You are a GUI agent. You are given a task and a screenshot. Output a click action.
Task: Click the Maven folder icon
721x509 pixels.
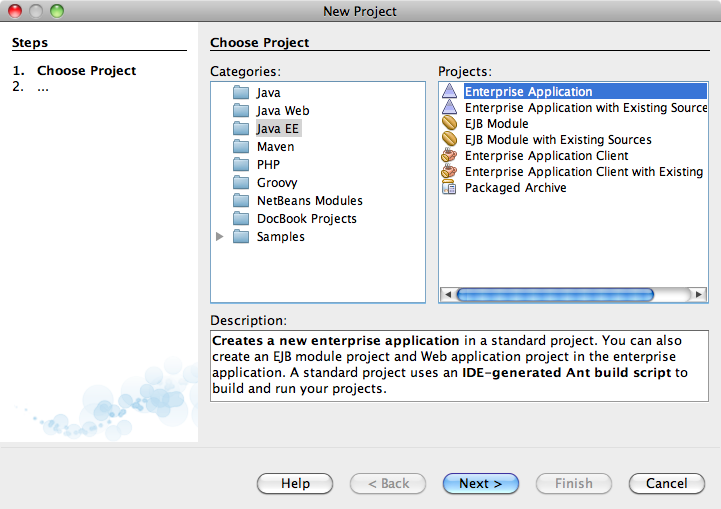[x=241, y=147]
